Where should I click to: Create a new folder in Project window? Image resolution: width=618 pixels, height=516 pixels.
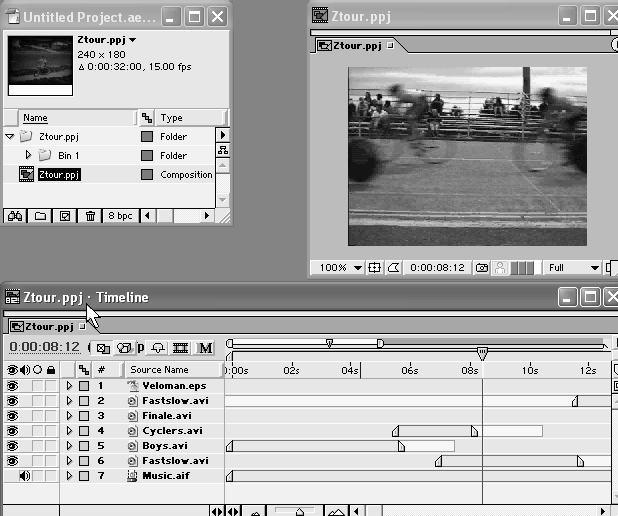point(41,215)
